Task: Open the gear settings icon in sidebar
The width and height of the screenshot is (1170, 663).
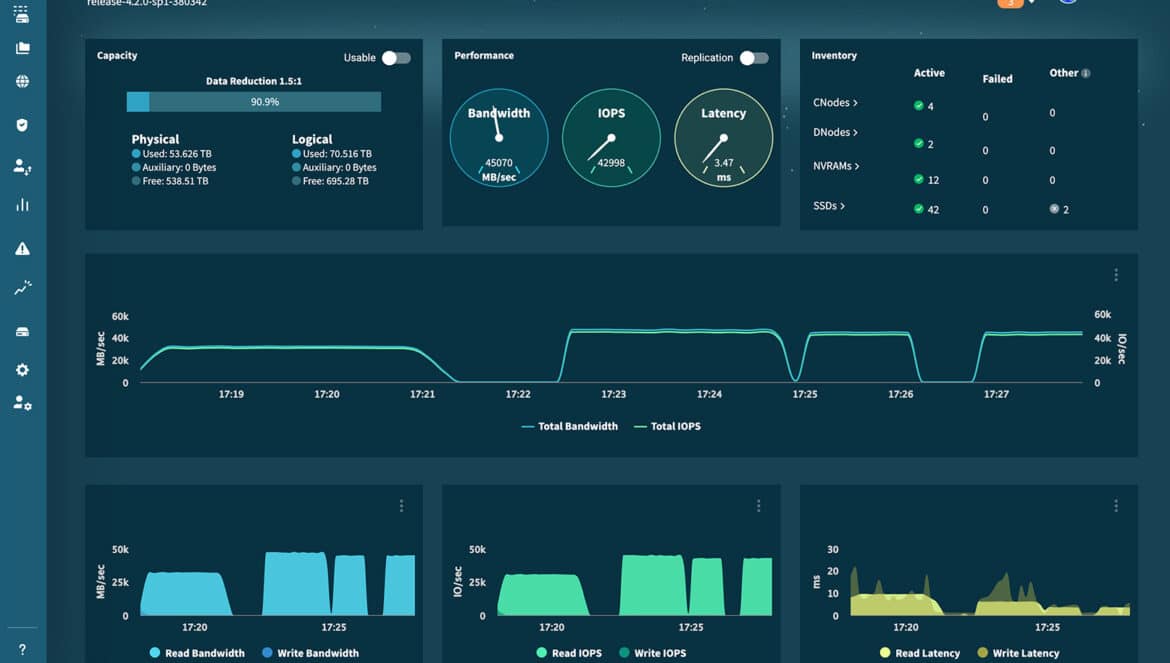Action: pos(22,370)
